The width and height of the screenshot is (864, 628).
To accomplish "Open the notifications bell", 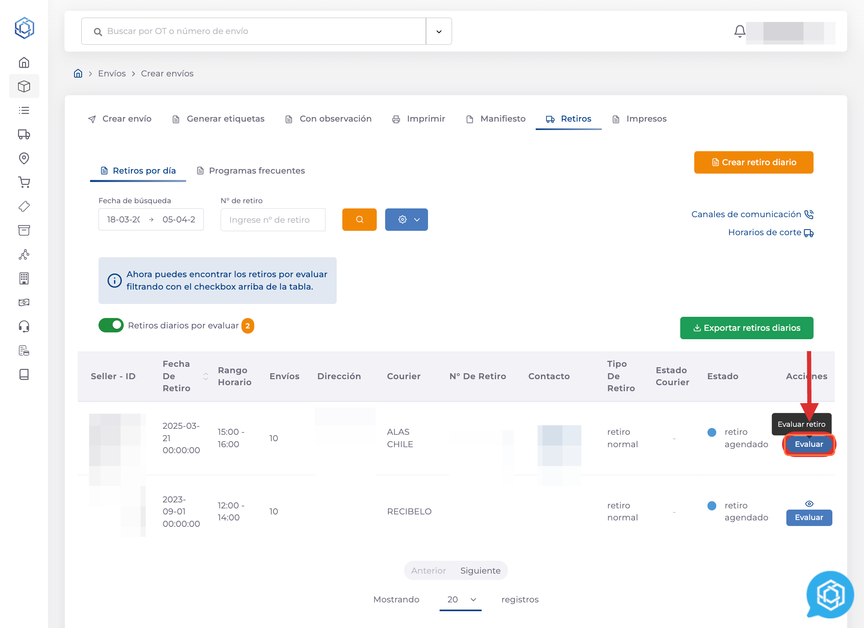I will [740, 31].
